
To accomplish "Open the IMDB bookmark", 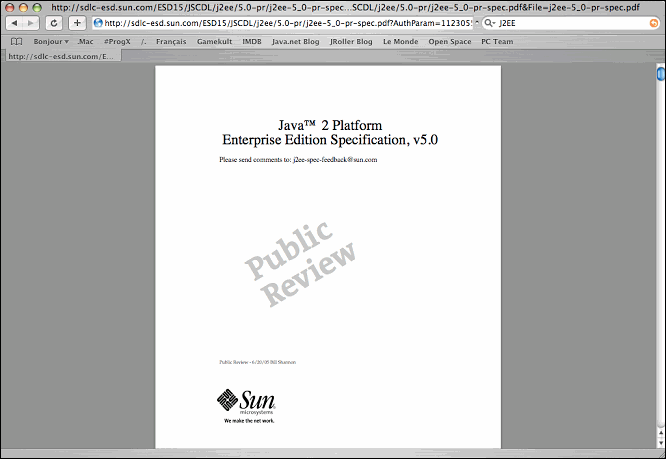I will [252, 42].
